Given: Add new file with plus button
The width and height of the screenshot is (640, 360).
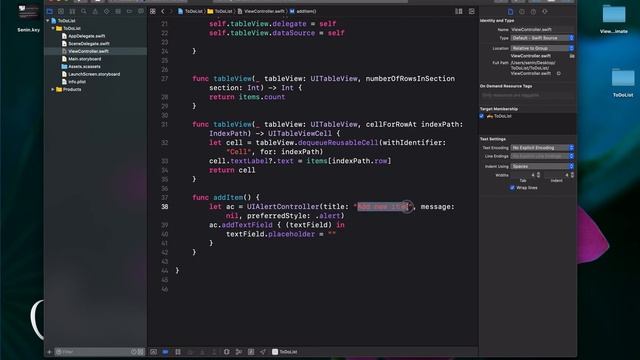Looking at the screenshot, I should [49, 352].
